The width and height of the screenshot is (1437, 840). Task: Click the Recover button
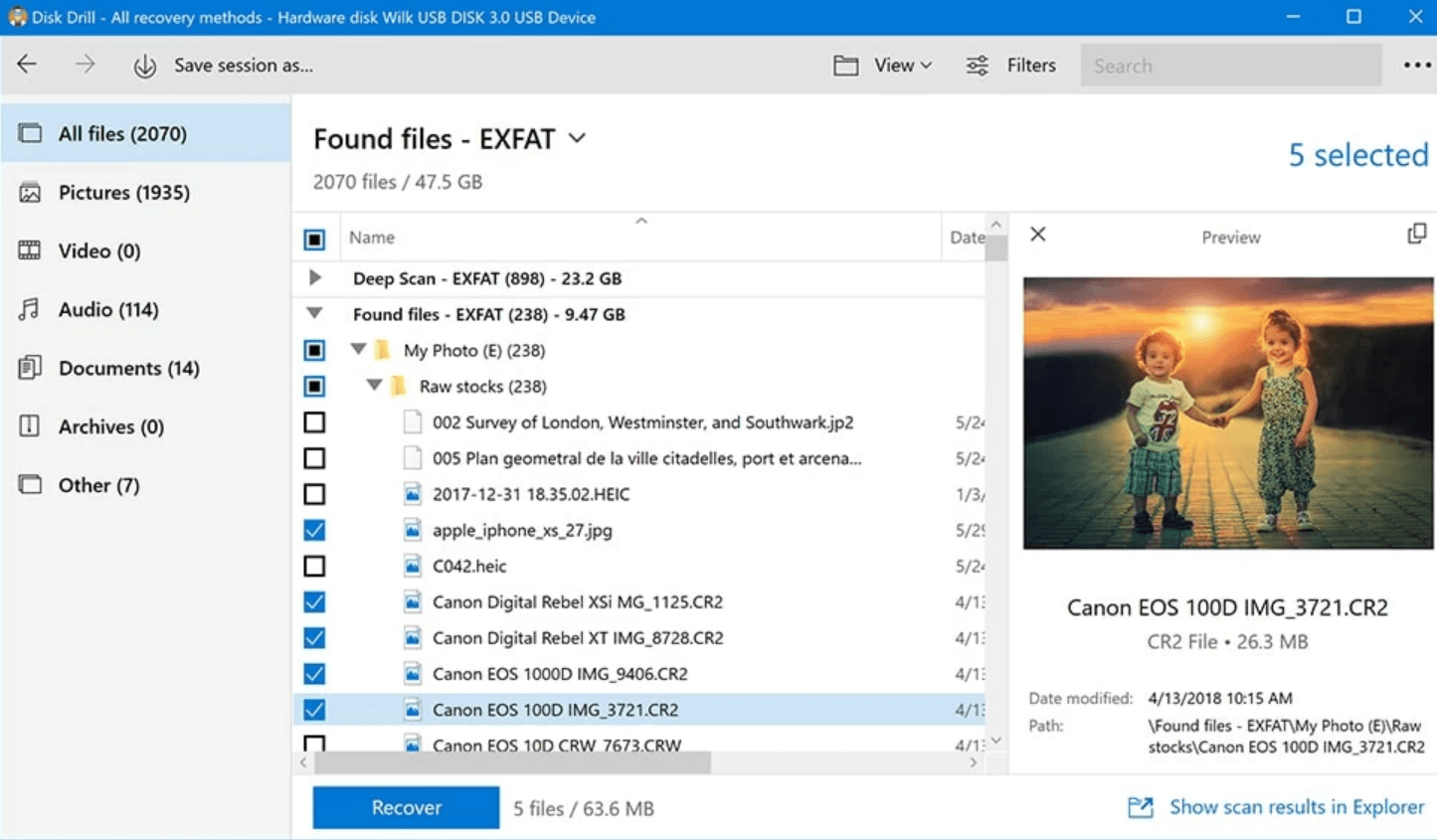click(x=405, y=807)
